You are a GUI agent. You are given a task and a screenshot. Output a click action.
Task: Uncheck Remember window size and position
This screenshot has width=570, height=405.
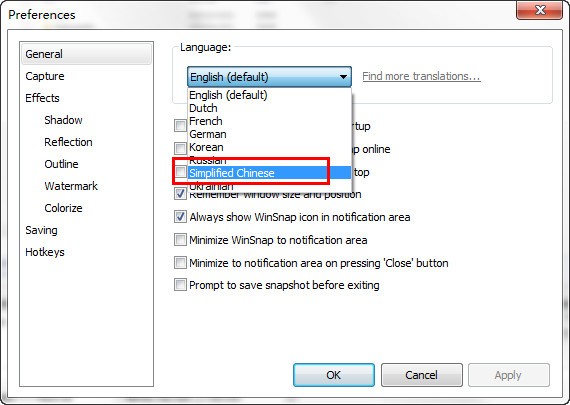click(180, 194)
